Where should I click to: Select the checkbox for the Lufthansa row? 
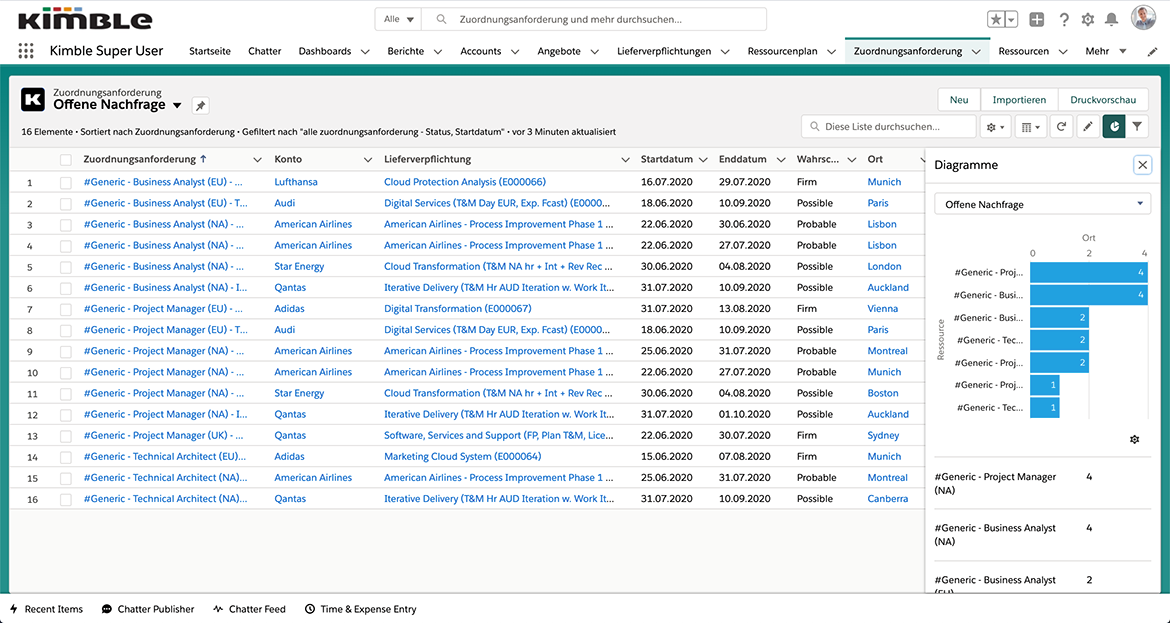pyautogui.click(x=66, y=182)
